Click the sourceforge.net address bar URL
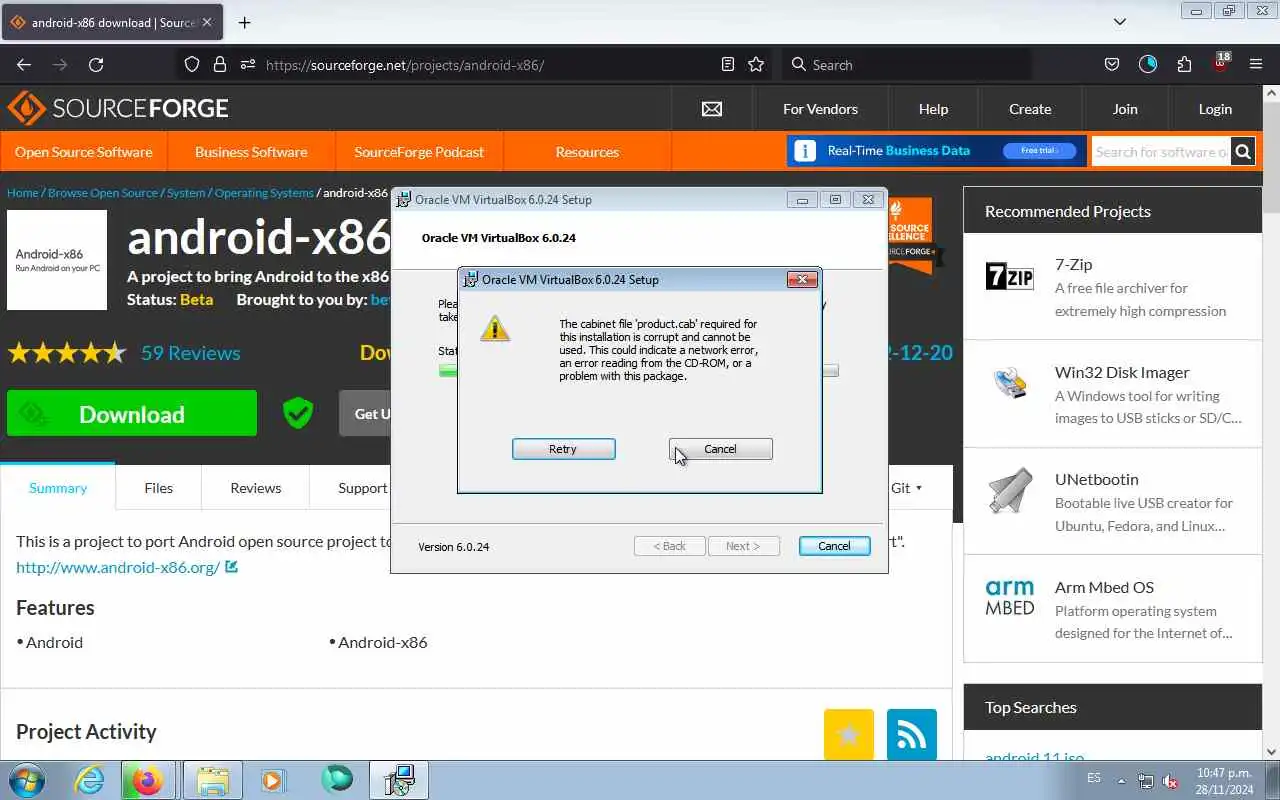The image size is (1280, 800). click(404, 64)
